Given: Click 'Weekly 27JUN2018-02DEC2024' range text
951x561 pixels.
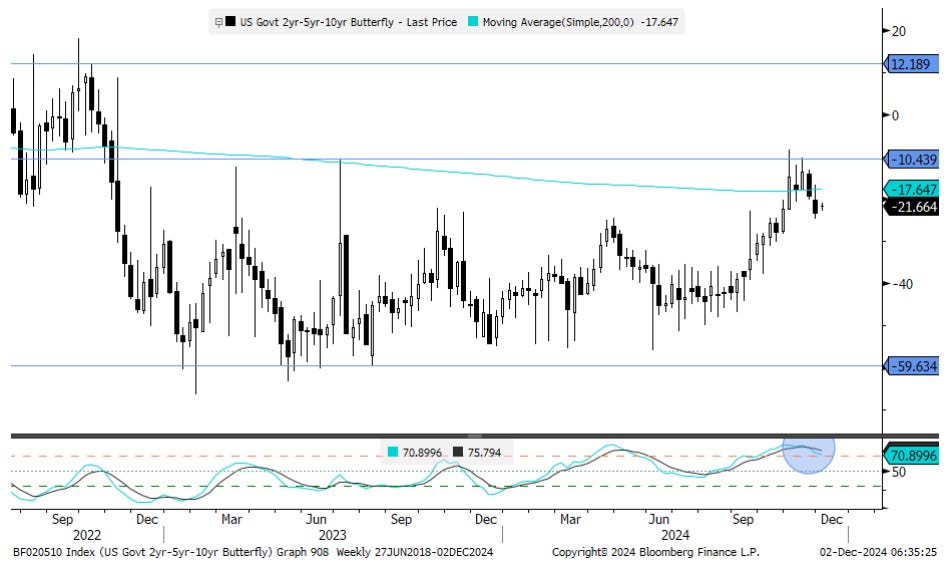Looking at the screenshot, I should click(x=414, y=553).
